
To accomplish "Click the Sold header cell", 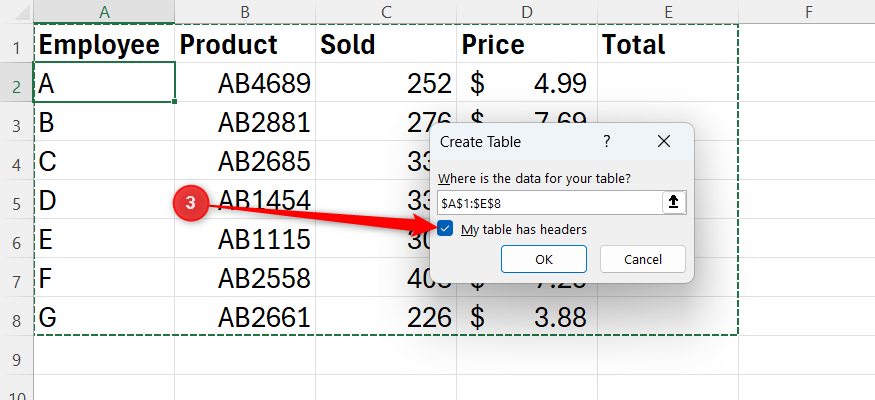I will [x=386, y=44].
